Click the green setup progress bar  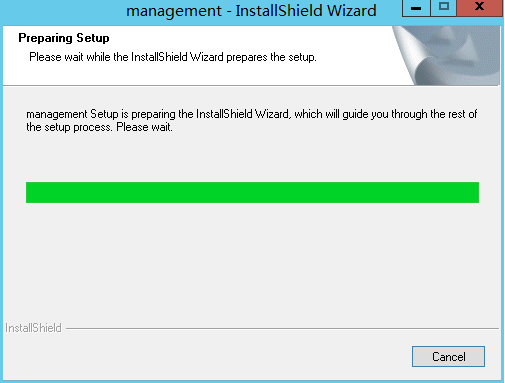[x=252, y=192]
